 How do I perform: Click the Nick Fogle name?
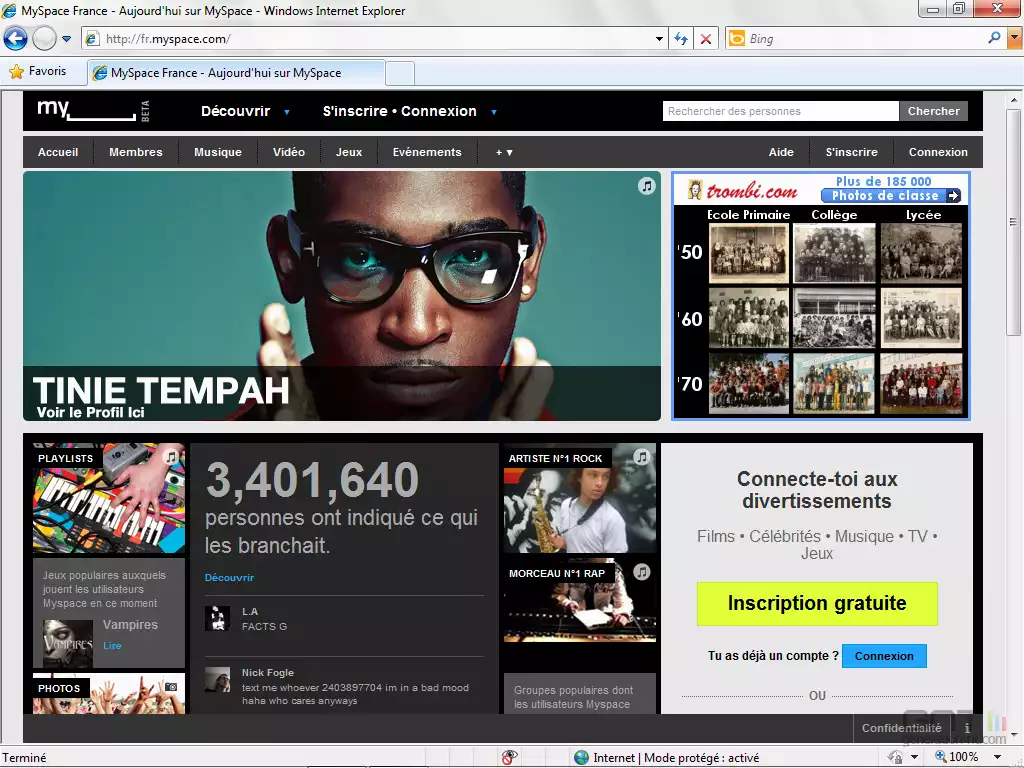tap(268, 673)
